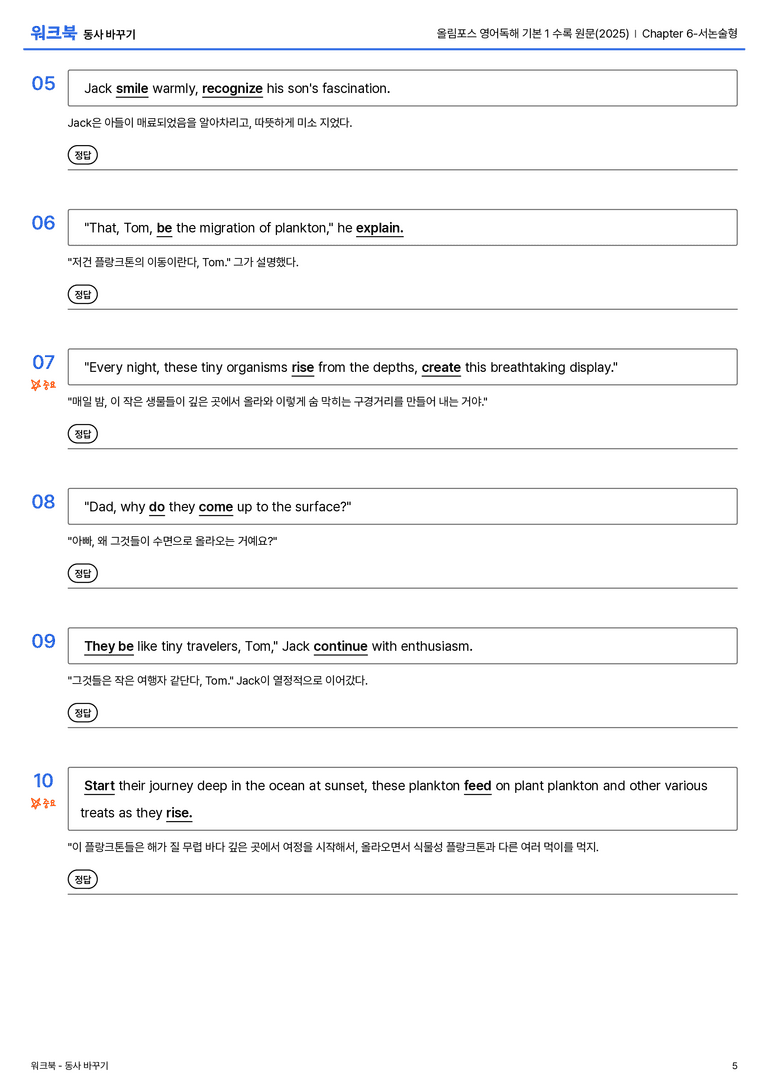Viewport: 768px width, 1087px height.
Task: Click the 정답 badge under question 05
Action: 82,155
